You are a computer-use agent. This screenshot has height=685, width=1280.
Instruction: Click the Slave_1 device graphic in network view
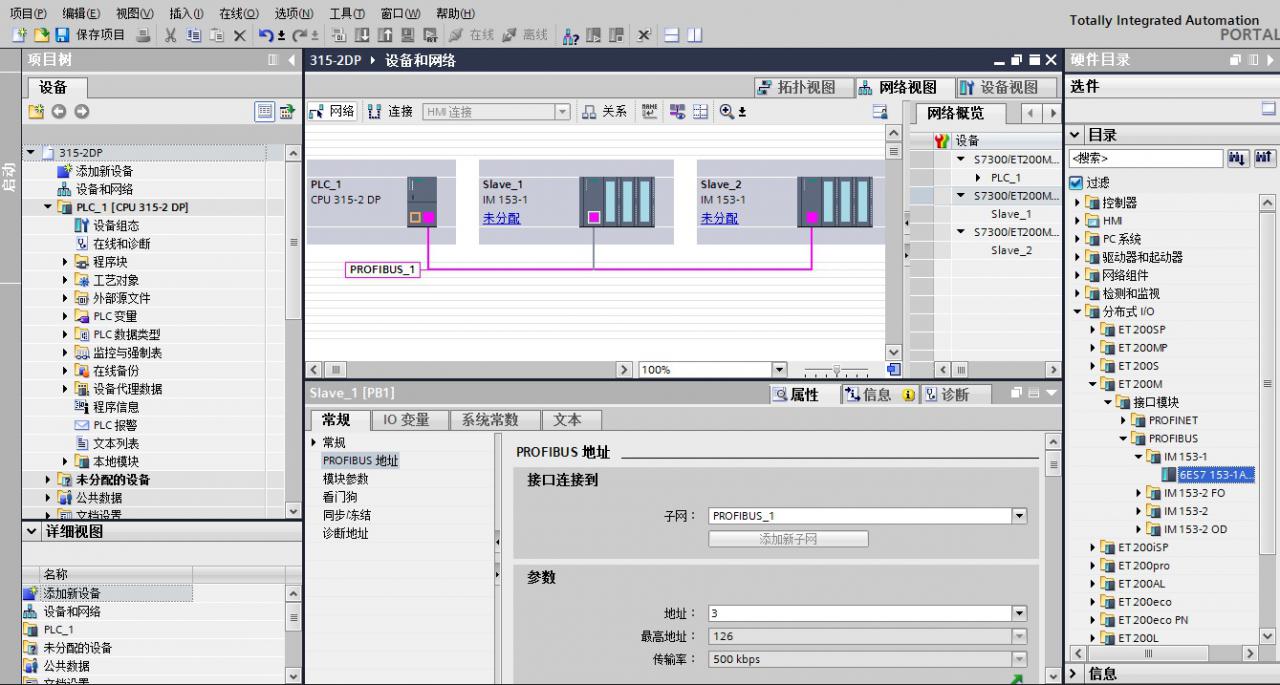617,201
